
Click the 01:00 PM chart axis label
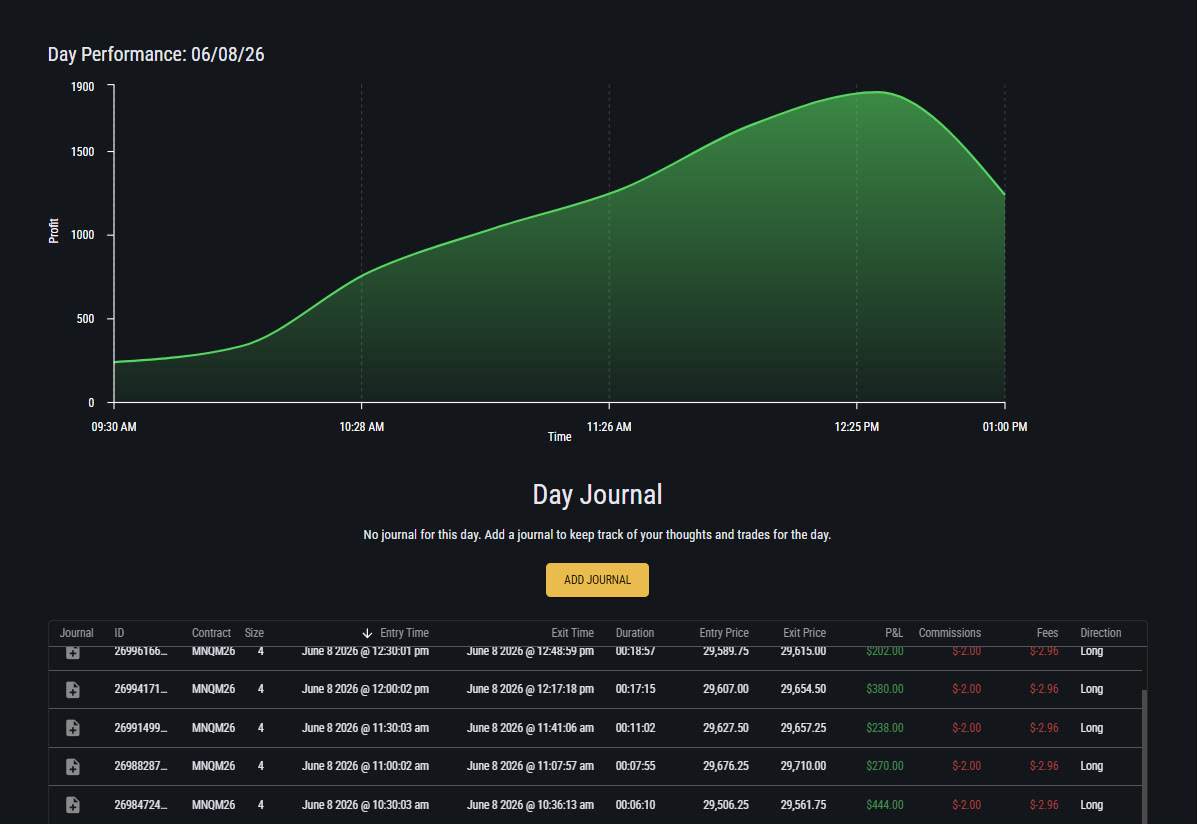coord(1005,427)
